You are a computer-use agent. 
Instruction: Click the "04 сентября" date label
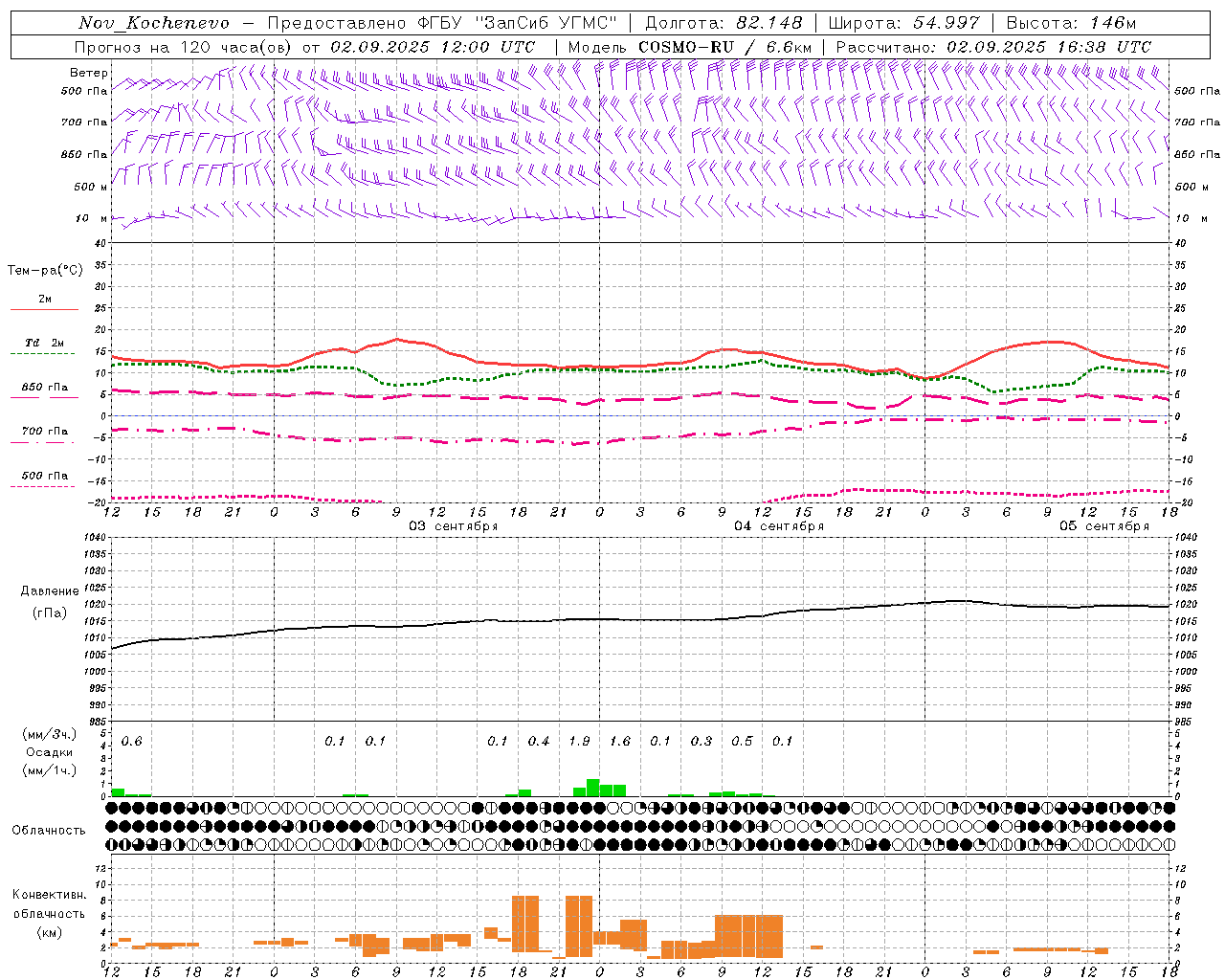(x=779, y=526)
